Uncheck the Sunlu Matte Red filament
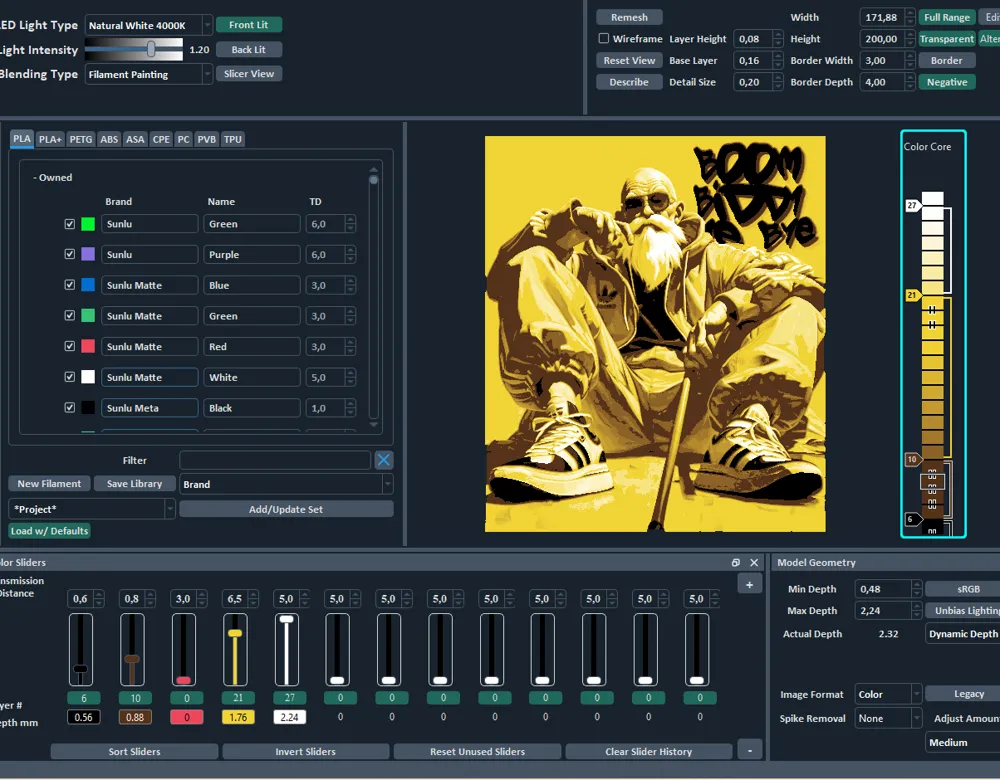 click(70, 346)
